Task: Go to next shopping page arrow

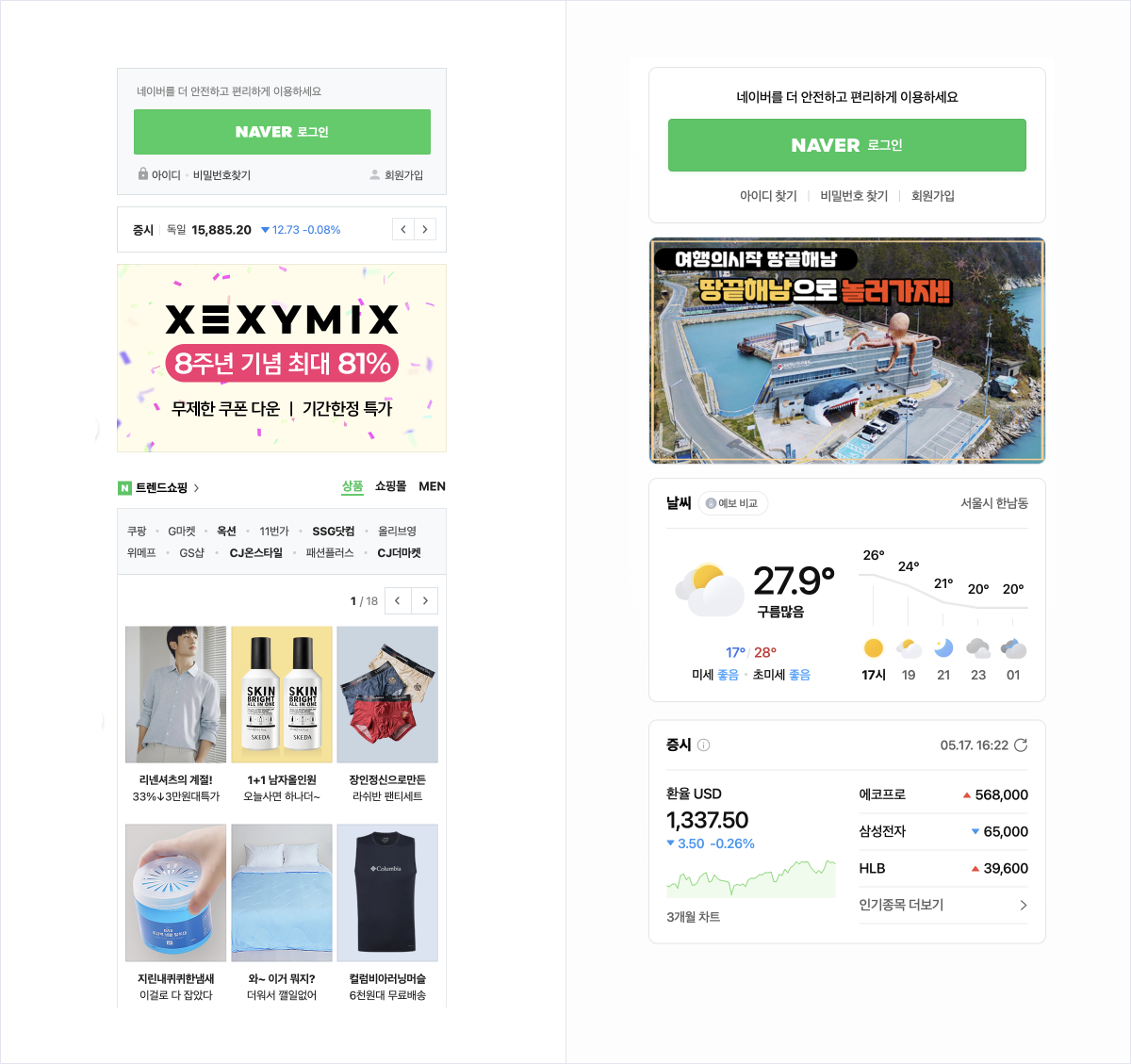Action: pyautogui.click(x=425, y=600)
